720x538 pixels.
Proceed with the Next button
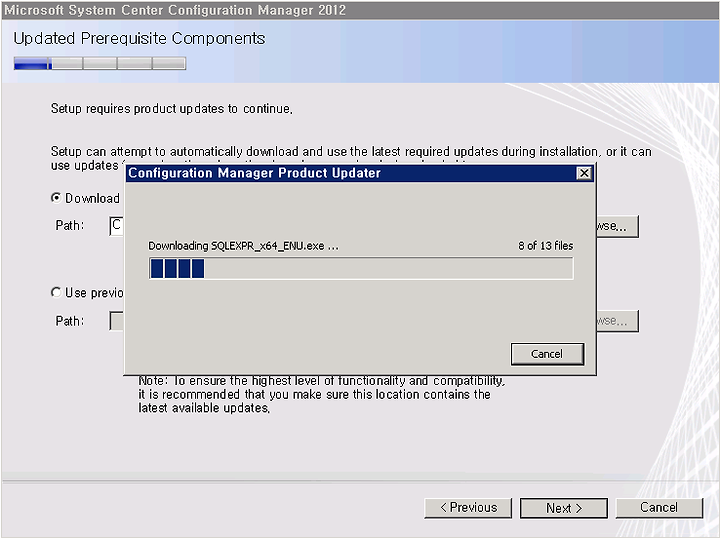point(564,508)
